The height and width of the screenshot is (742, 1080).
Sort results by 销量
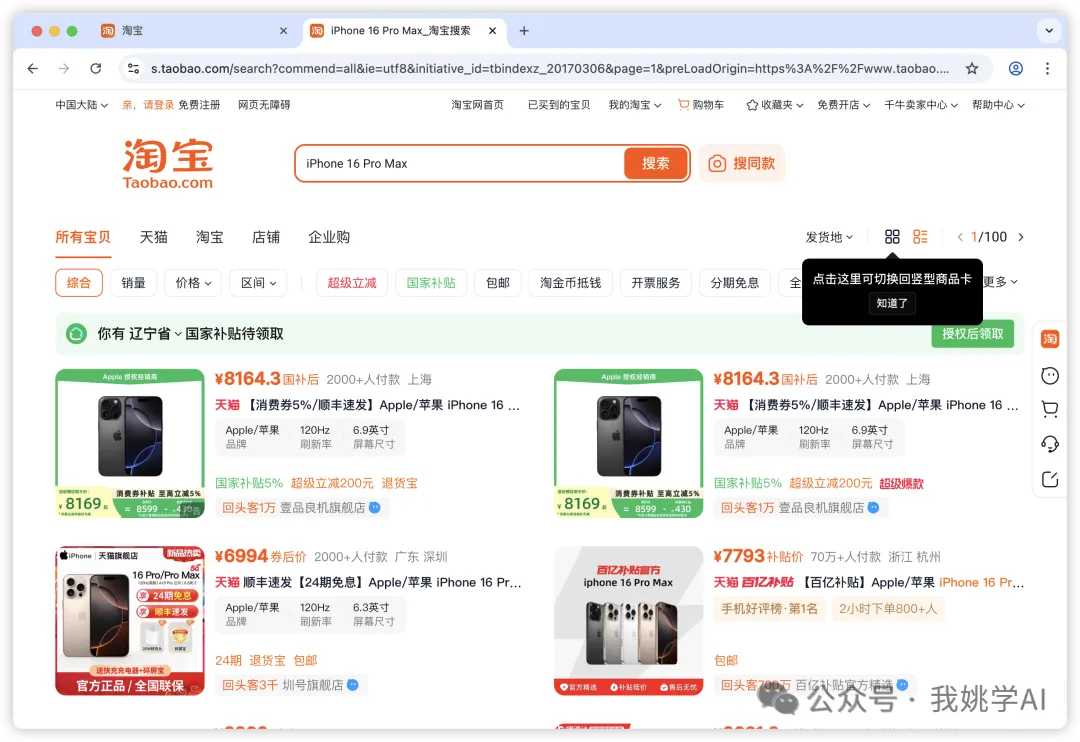tap(134, 283)
